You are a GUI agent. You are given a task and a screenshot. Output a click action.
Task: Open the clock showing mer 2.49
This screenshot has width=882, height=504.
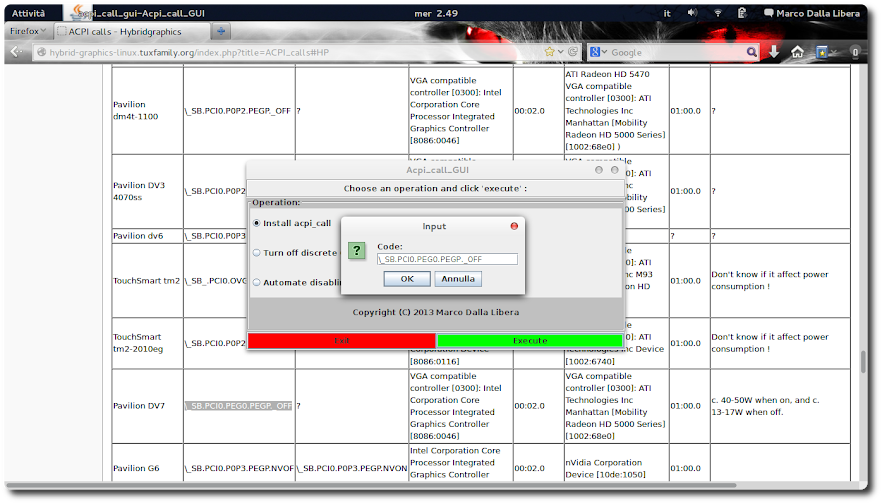[436, 13]
